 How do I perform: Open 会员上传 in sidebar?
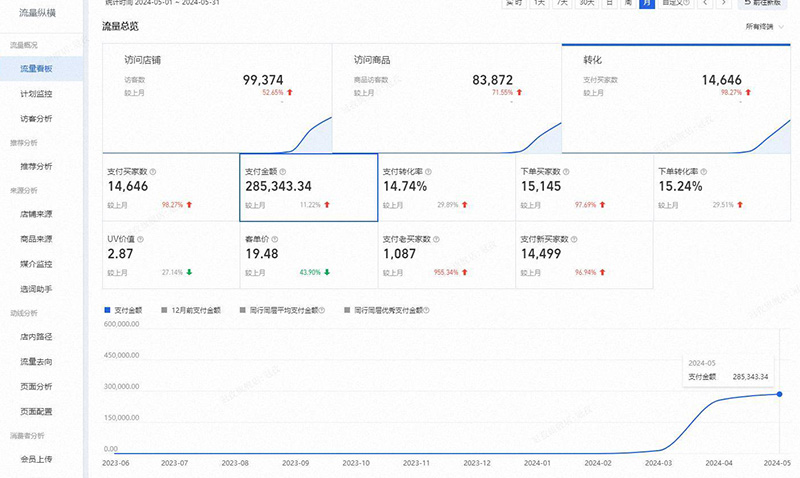coord(36,459)
